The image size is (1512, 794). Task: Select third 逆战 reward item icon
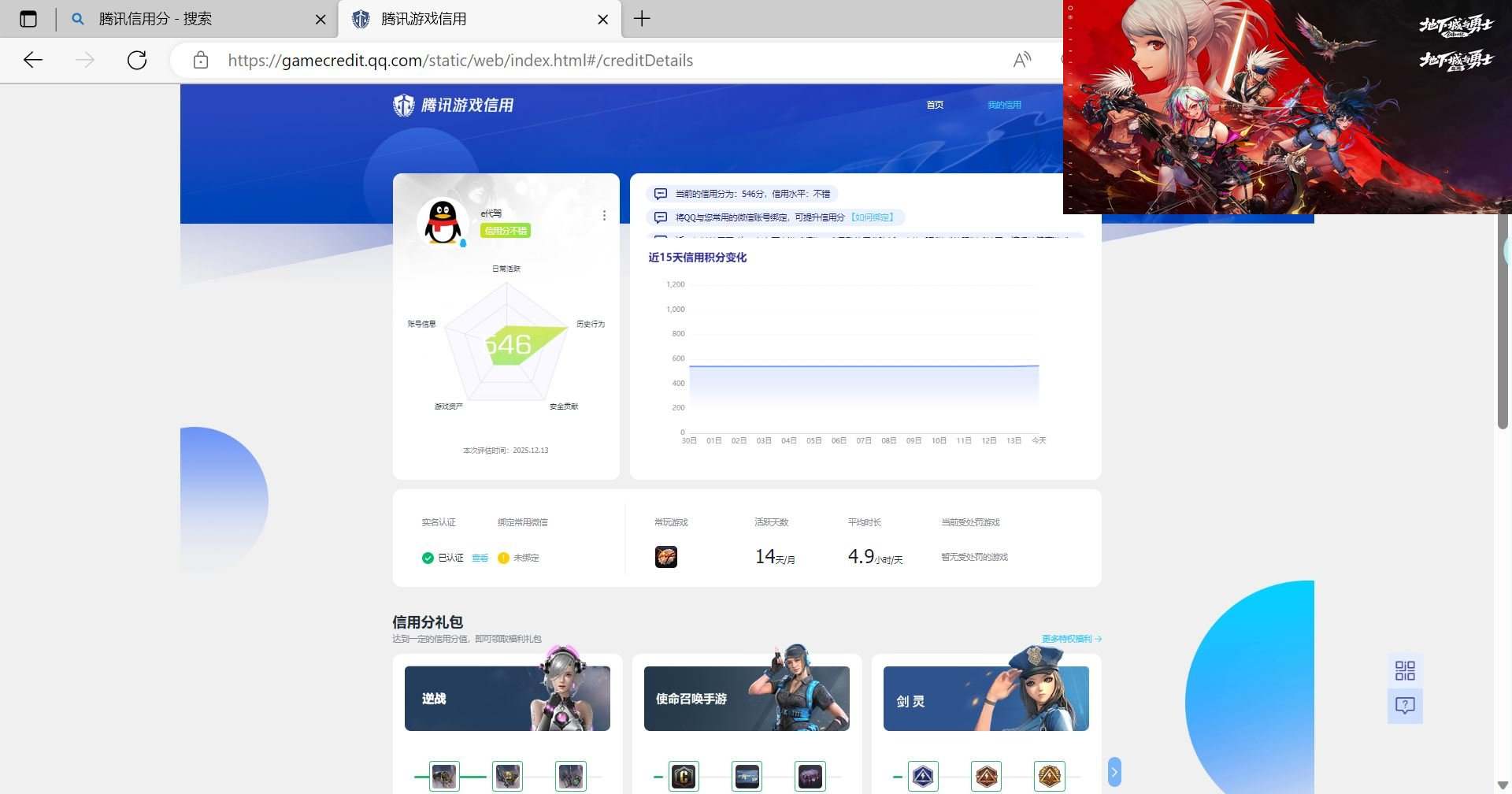(x=570, y=777)
